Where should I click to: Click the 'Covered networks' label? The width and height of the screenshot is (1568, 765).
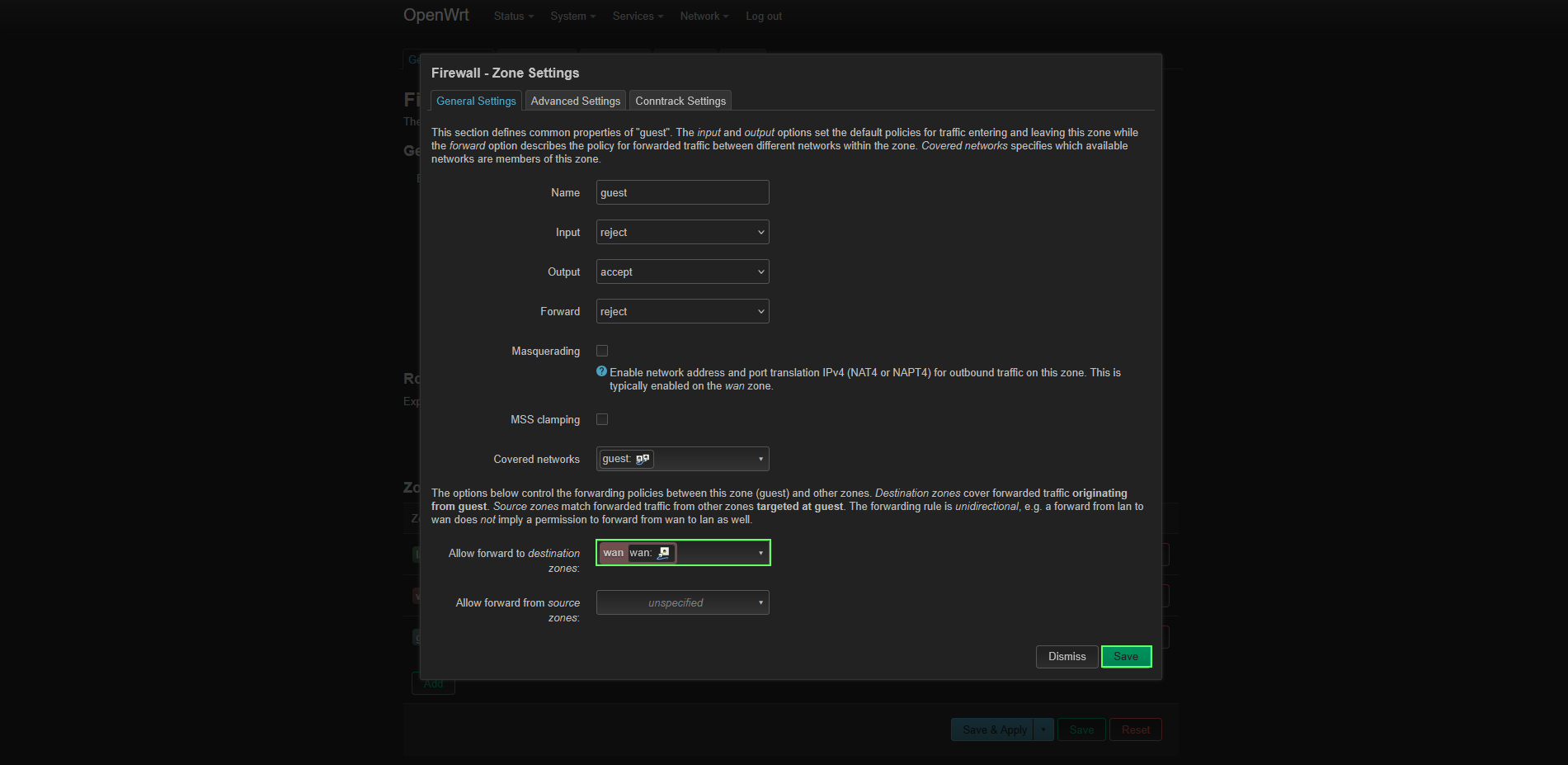[536, 459]
